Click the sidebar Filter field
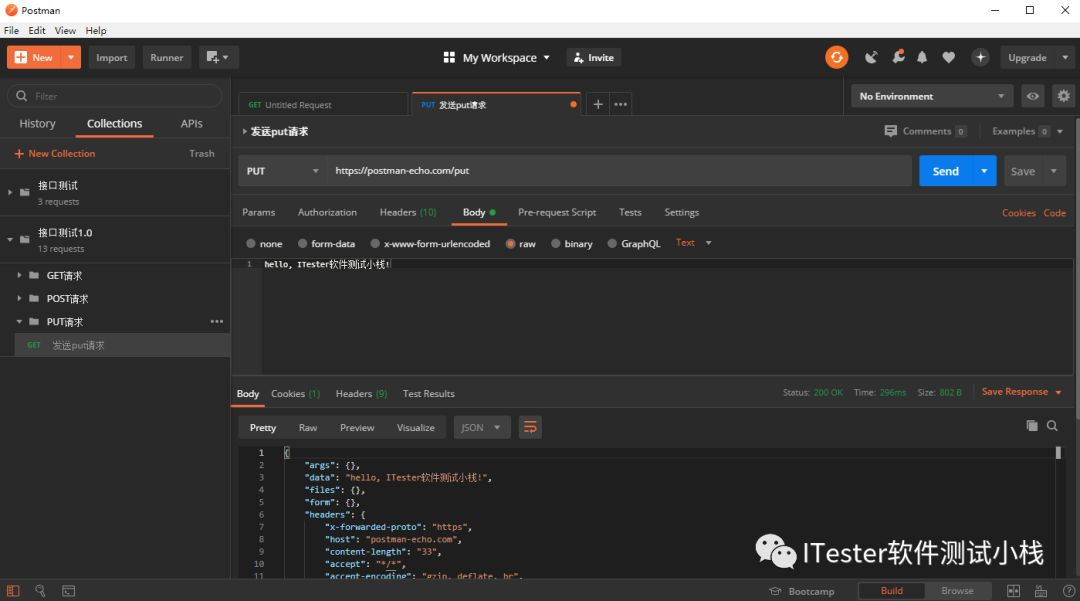This screenshot has width=1080, height=601. pyautogui.click(x=115, y=96)
